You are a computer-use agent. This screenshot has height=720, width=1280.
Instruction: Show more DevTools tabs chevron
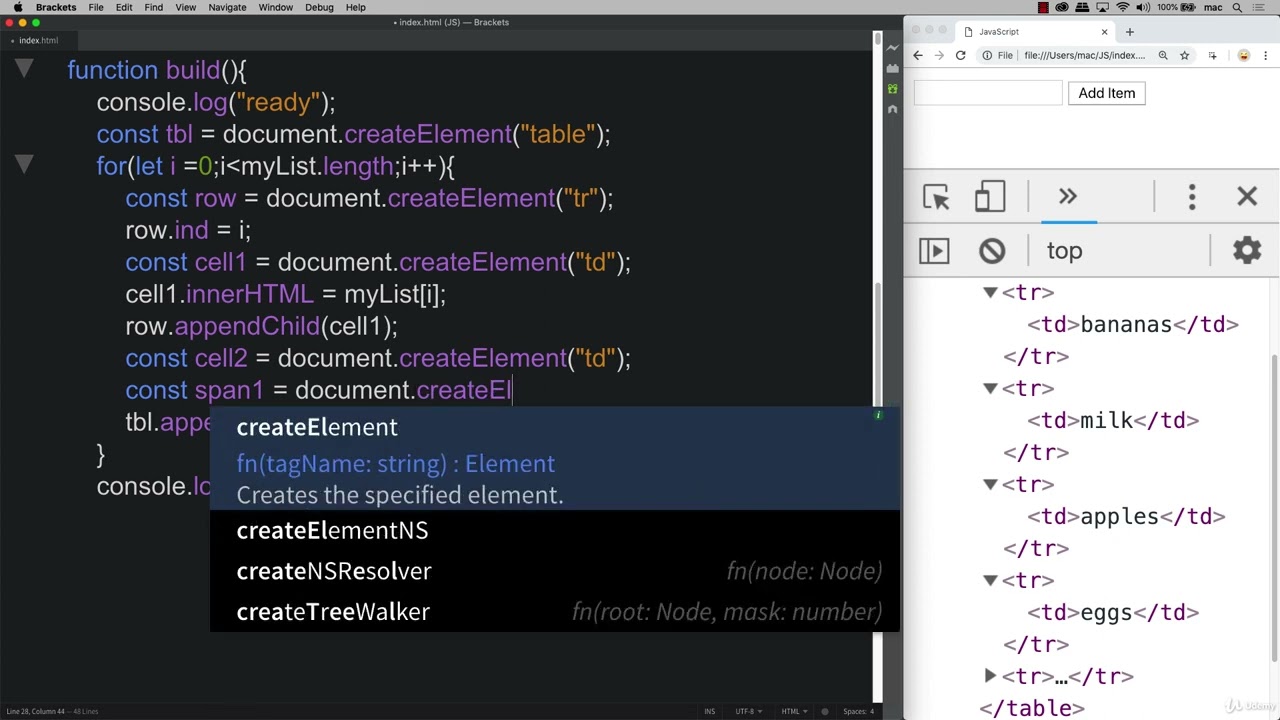coord(1067,197)
